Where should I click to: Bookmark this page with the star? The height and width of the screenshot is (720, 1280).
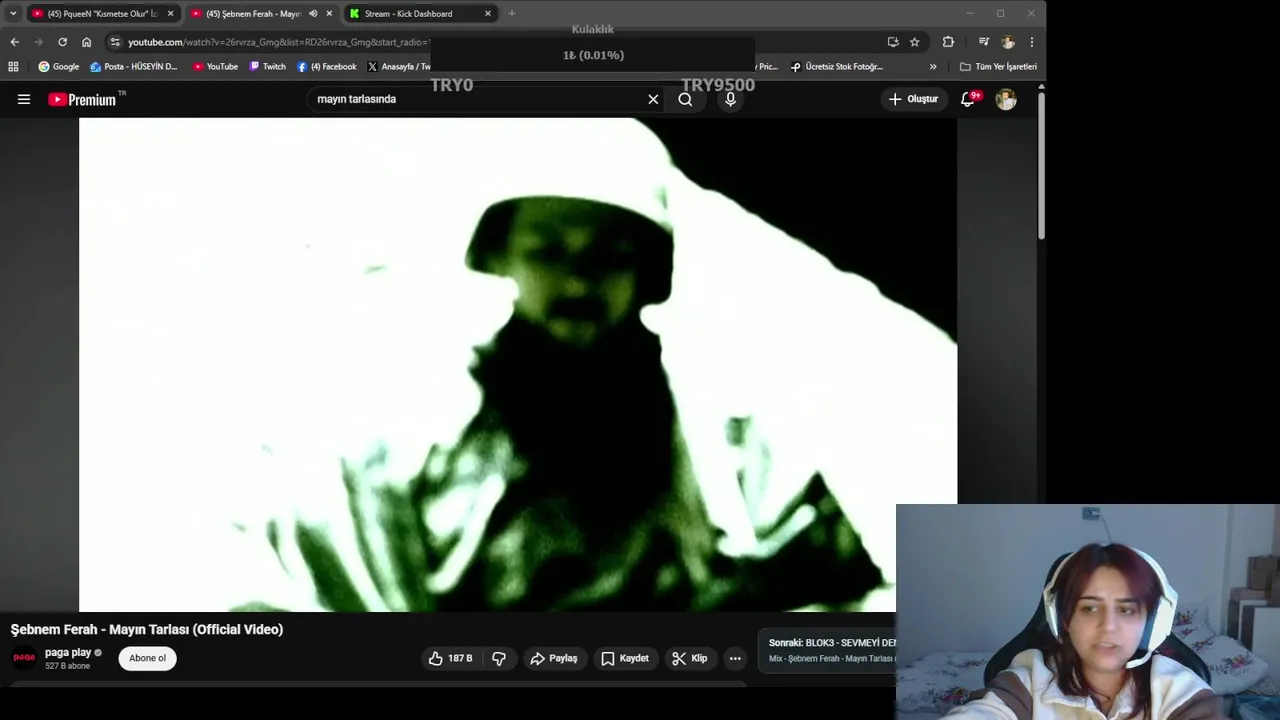[x=914, y=42]
